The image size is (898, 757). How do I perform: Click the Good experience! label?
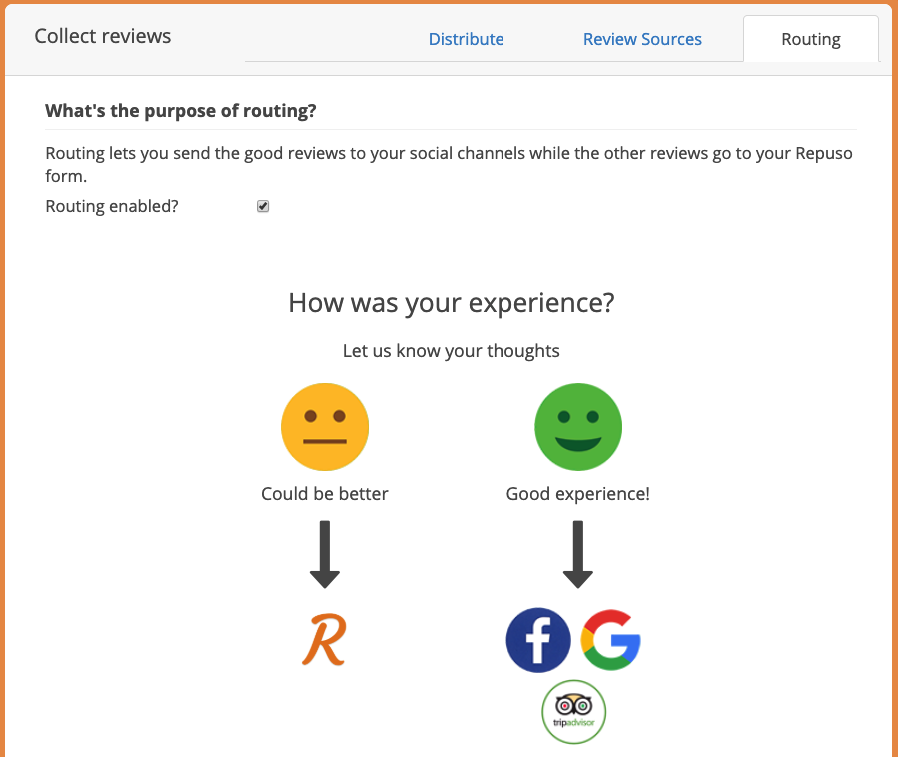coord(578,494)
